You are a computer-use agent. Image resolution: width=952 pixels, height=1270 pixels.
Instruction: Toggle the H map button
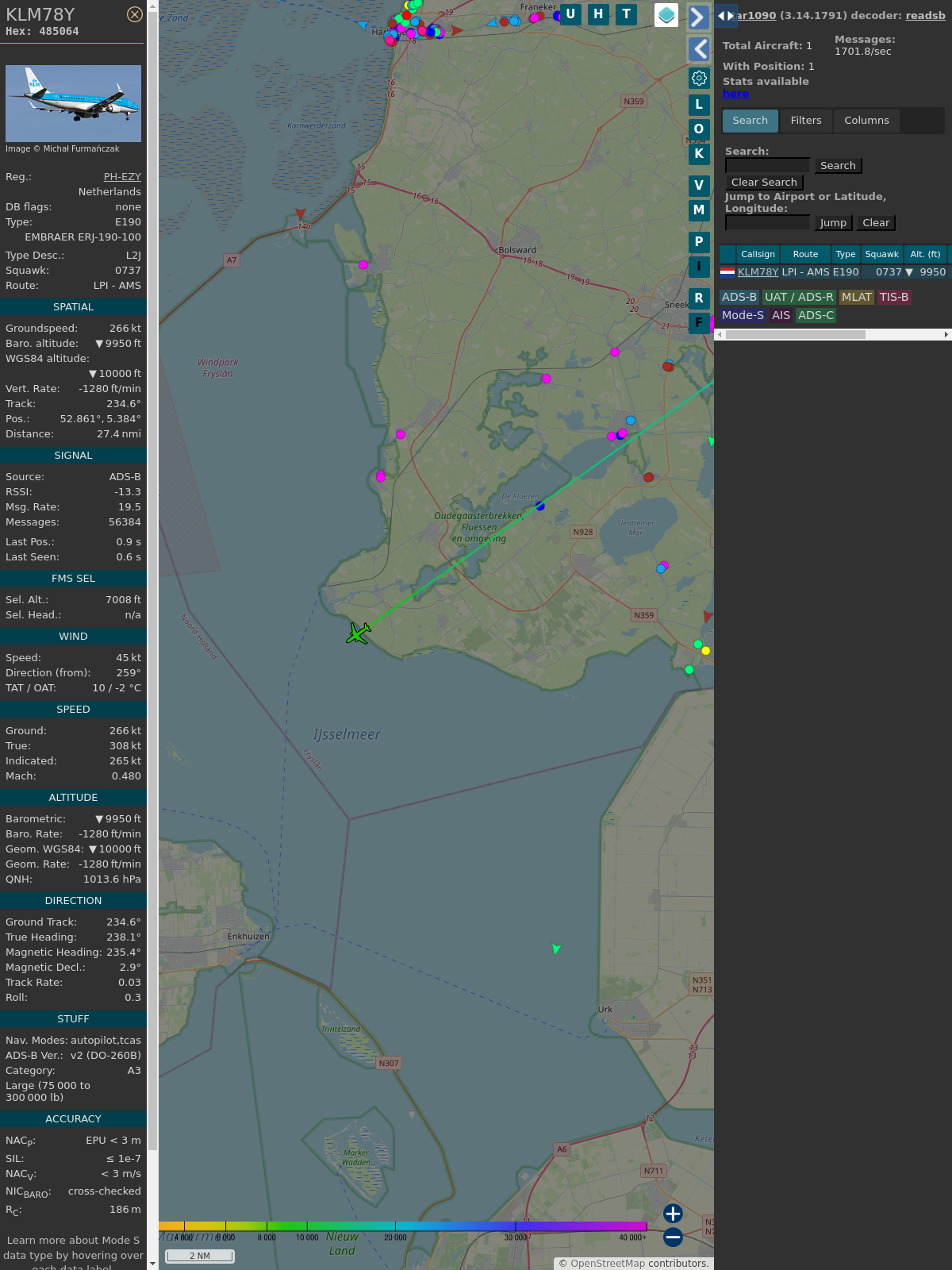point(598,14)
